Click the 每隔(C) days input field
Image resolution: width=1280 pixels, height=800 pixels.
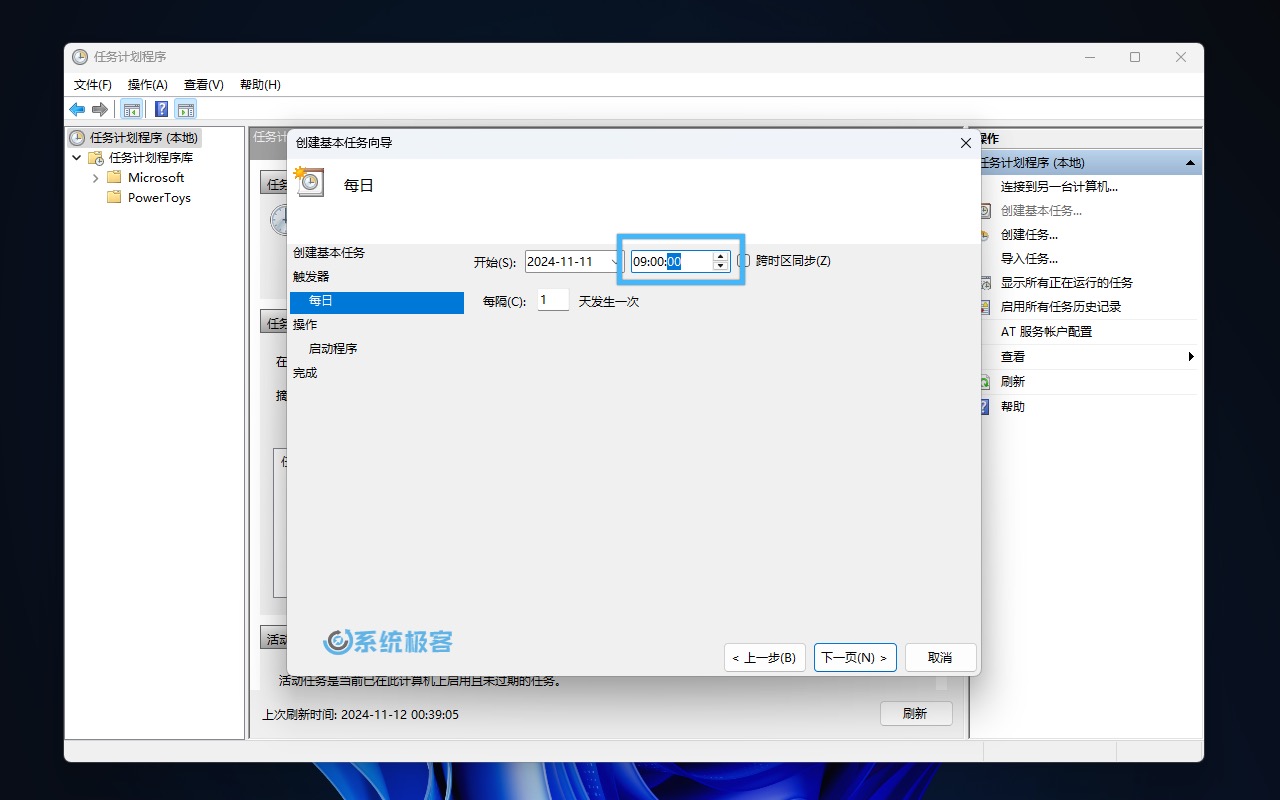pyautogui.click(x=553, y=300)
